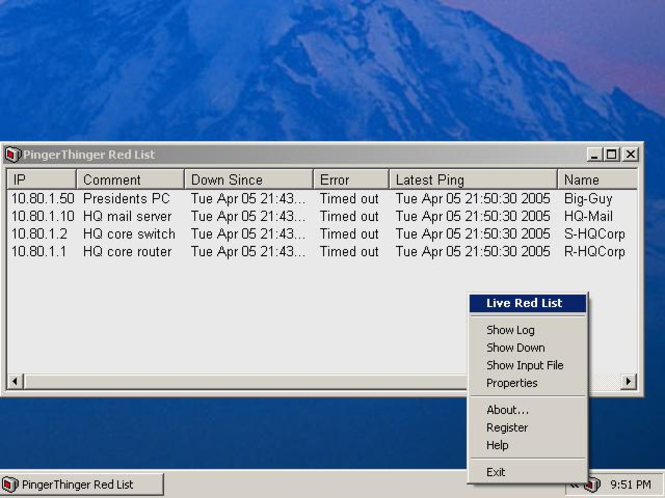
Task: Click Latest Ping time in HQ mail server row
Action: point(473,216)
